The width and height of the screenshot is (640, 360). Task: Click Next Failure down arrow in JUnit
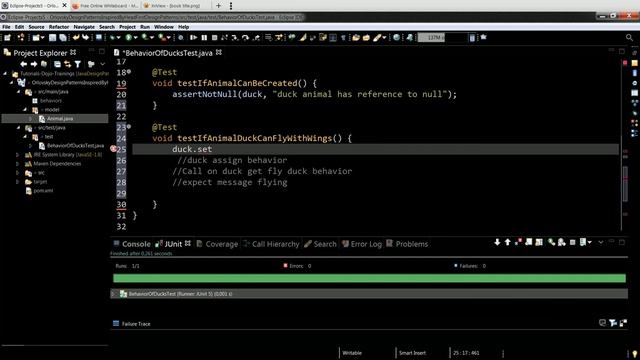coord(497,242)
